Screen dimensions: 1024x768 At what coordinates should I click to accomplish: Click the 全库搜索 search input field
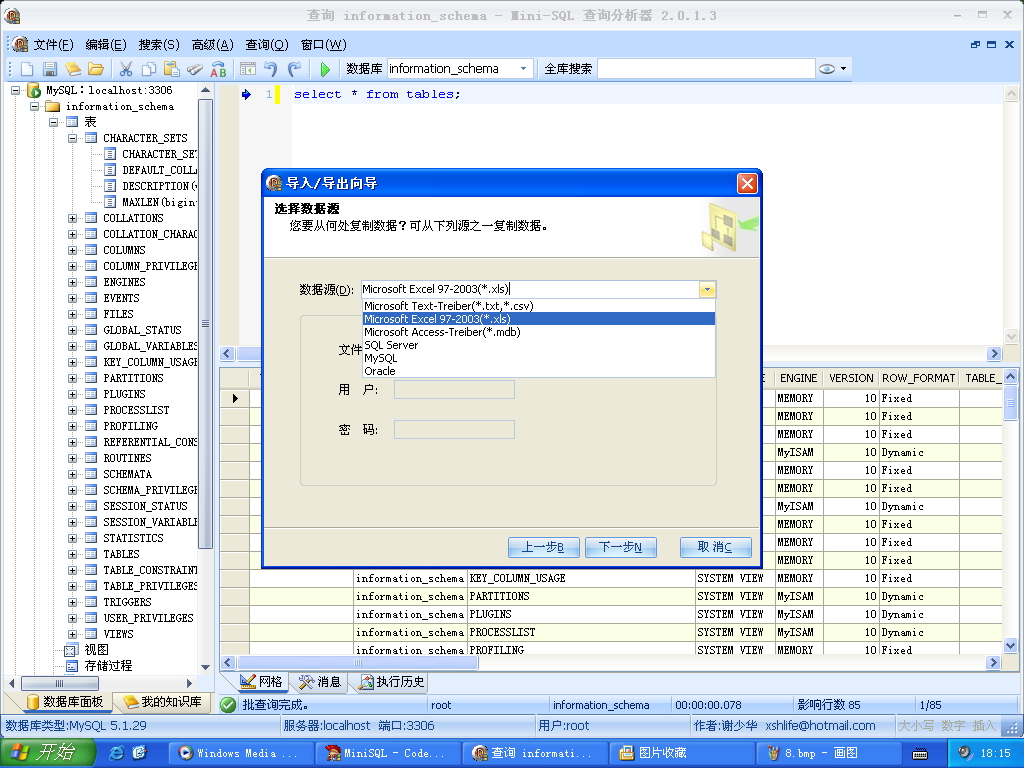[x=706, y=69]
